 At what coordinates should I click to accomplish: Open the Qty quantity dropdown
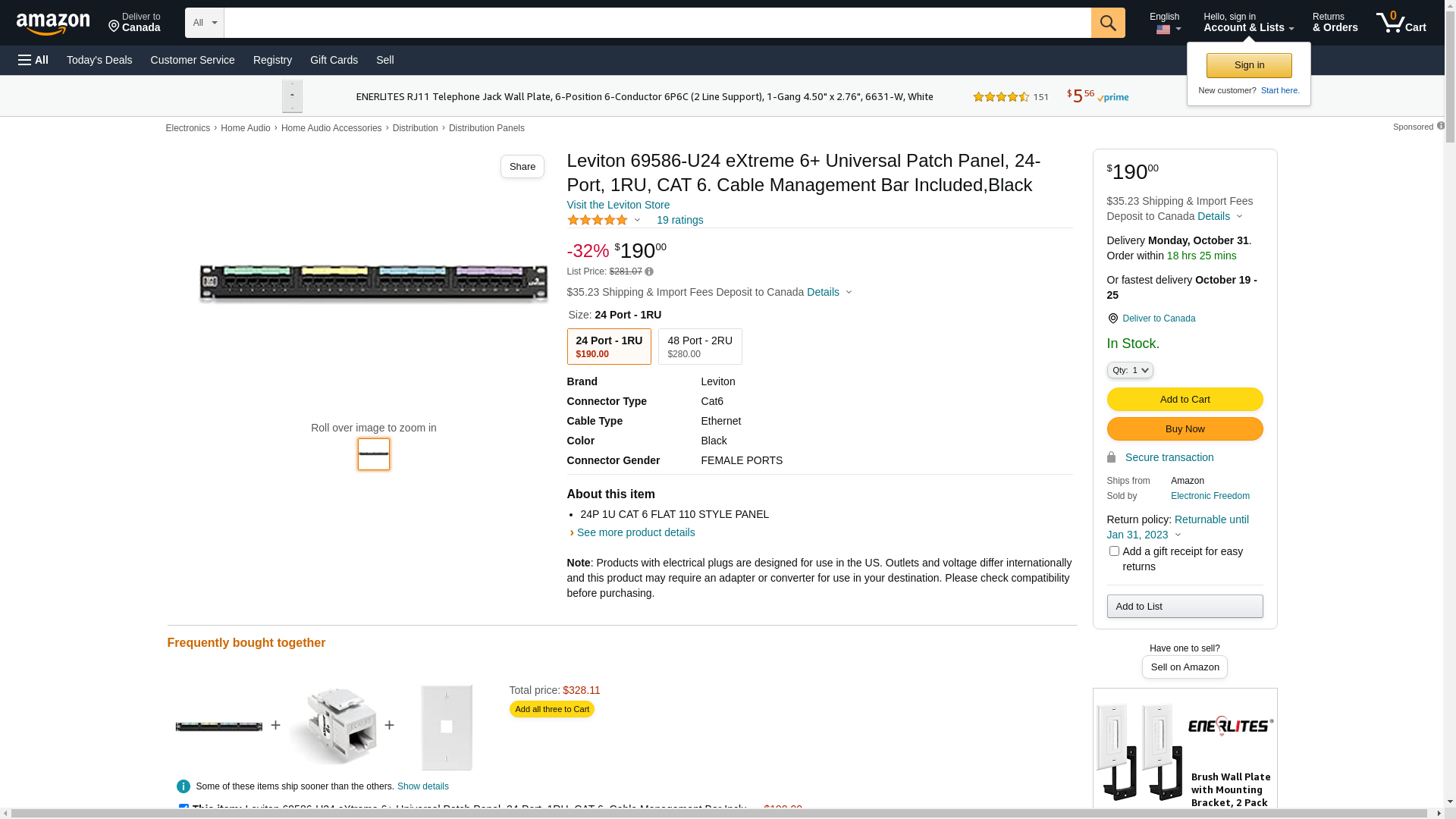(1130, 370)
